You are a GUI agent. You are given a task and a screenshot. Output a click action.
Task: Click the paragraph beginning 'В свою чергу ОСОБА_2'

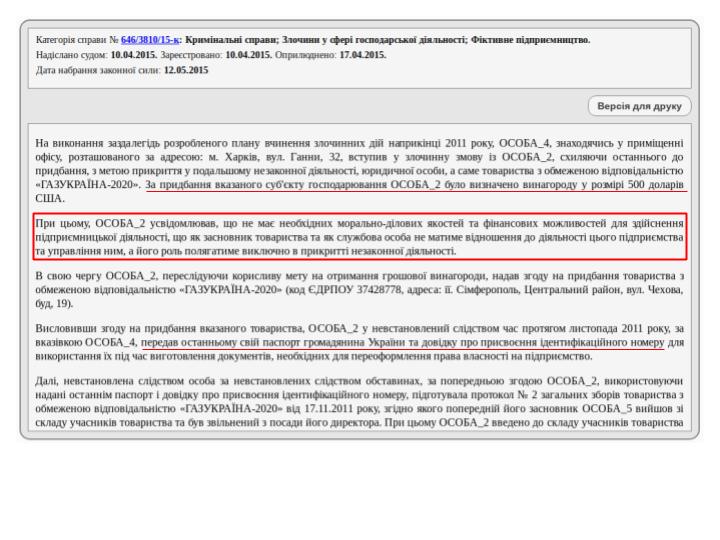click(x=359, y=288)
